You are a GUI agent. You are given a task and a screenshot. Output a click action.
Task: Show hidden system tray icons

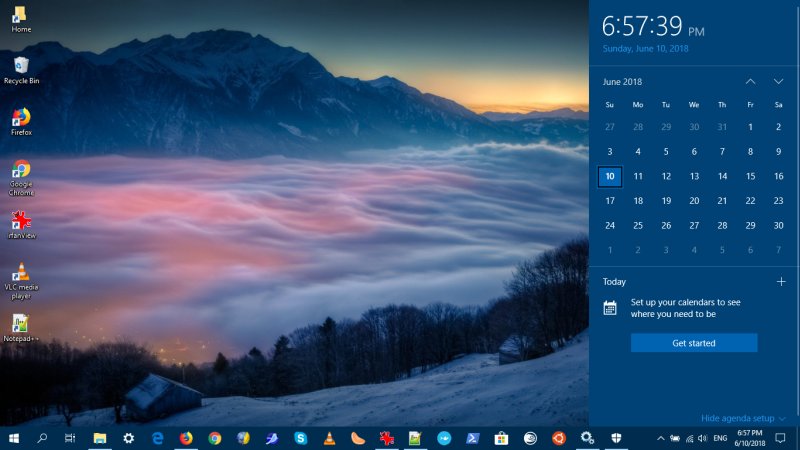coord(661,438)
